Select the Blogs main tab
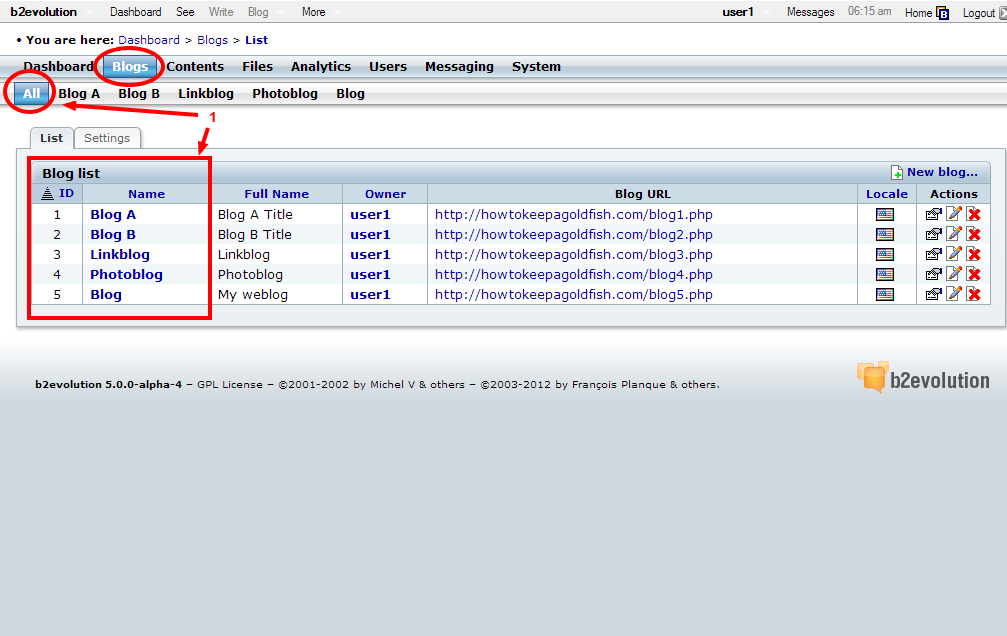 click(130, 67)
